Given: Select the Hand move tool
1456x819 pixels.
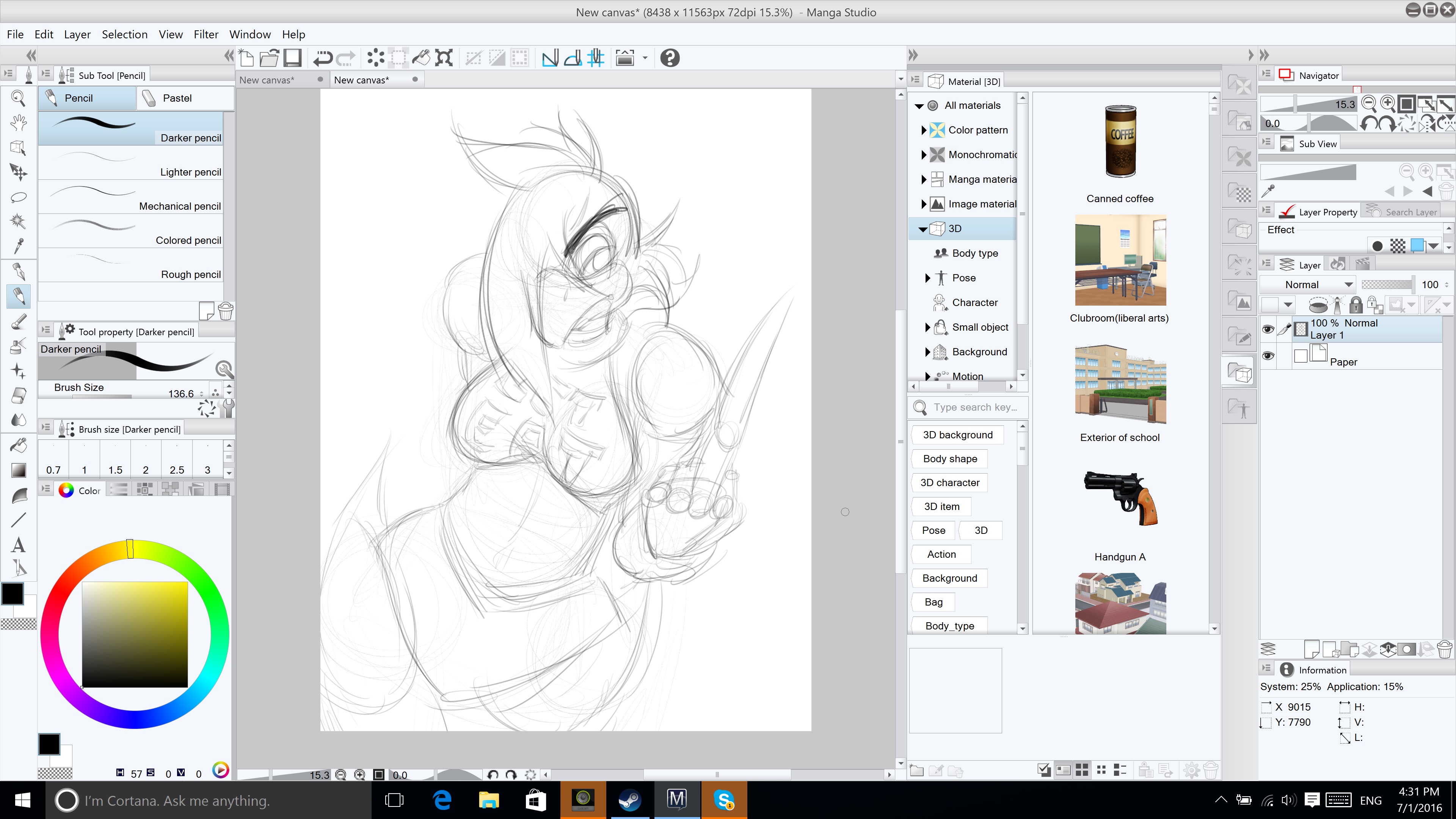Looking at the screenshot, I should click(x=18, y=122).
